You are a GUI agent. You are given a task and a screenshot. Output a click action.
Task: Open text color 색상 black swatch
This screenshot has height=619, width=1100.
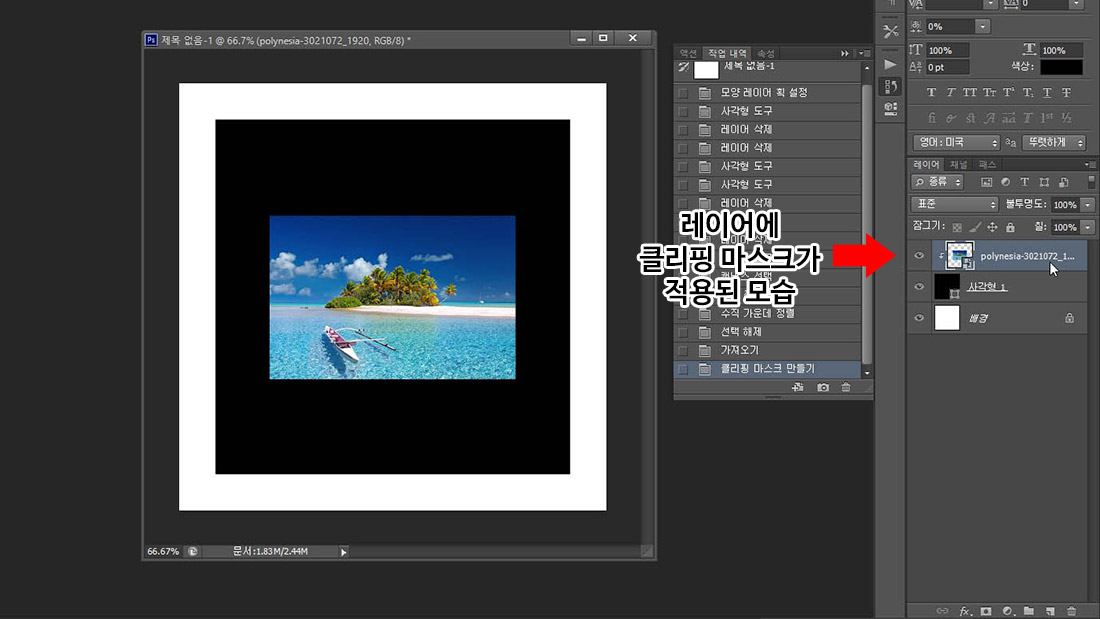coord(1061,67)
